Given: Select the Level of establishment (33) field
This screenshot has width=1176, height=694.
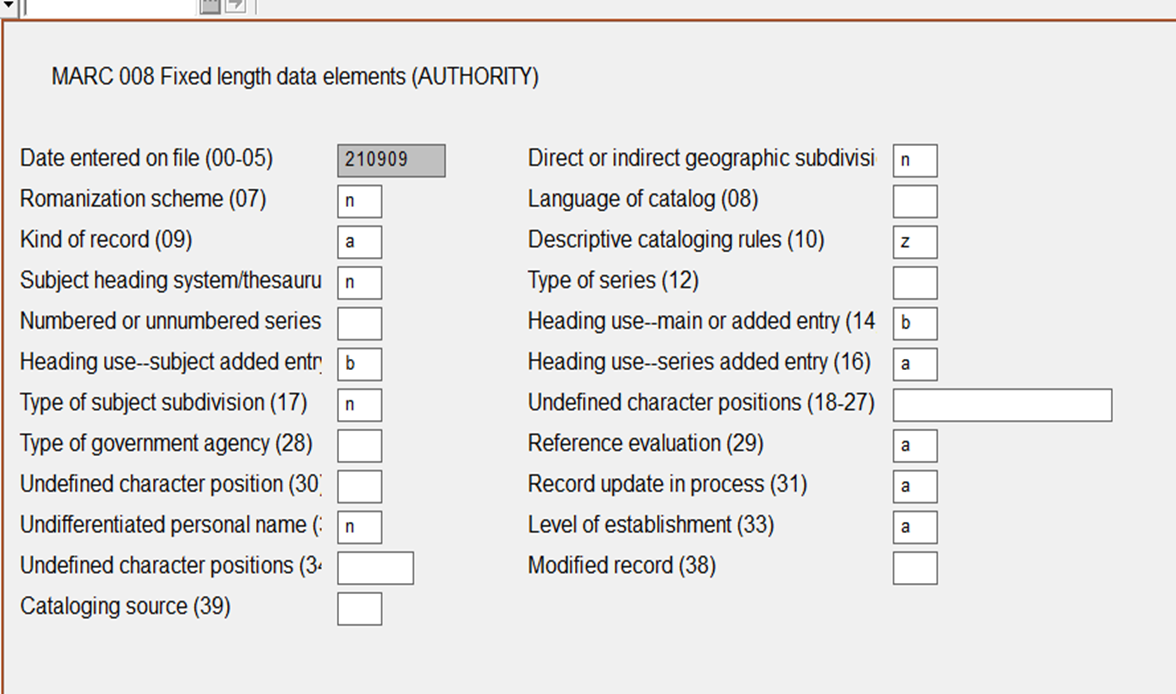Looking at the screenshot, I should point(915,527).
